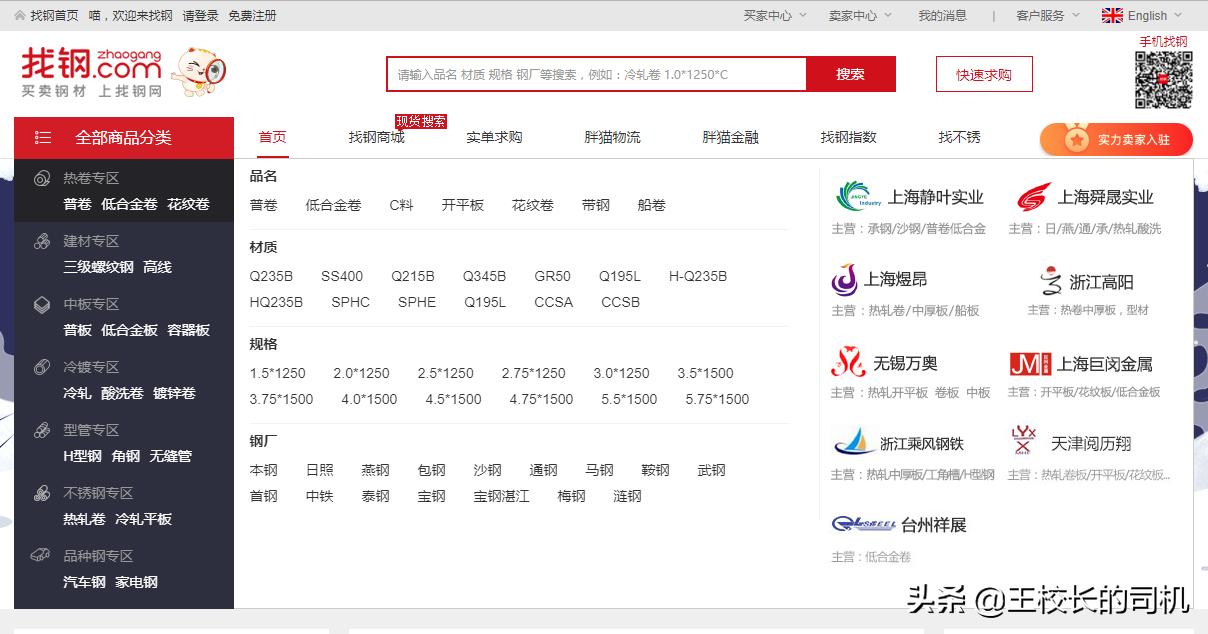Click the 找钢首页 home icon
The image size is (1208, 634).
20,16
